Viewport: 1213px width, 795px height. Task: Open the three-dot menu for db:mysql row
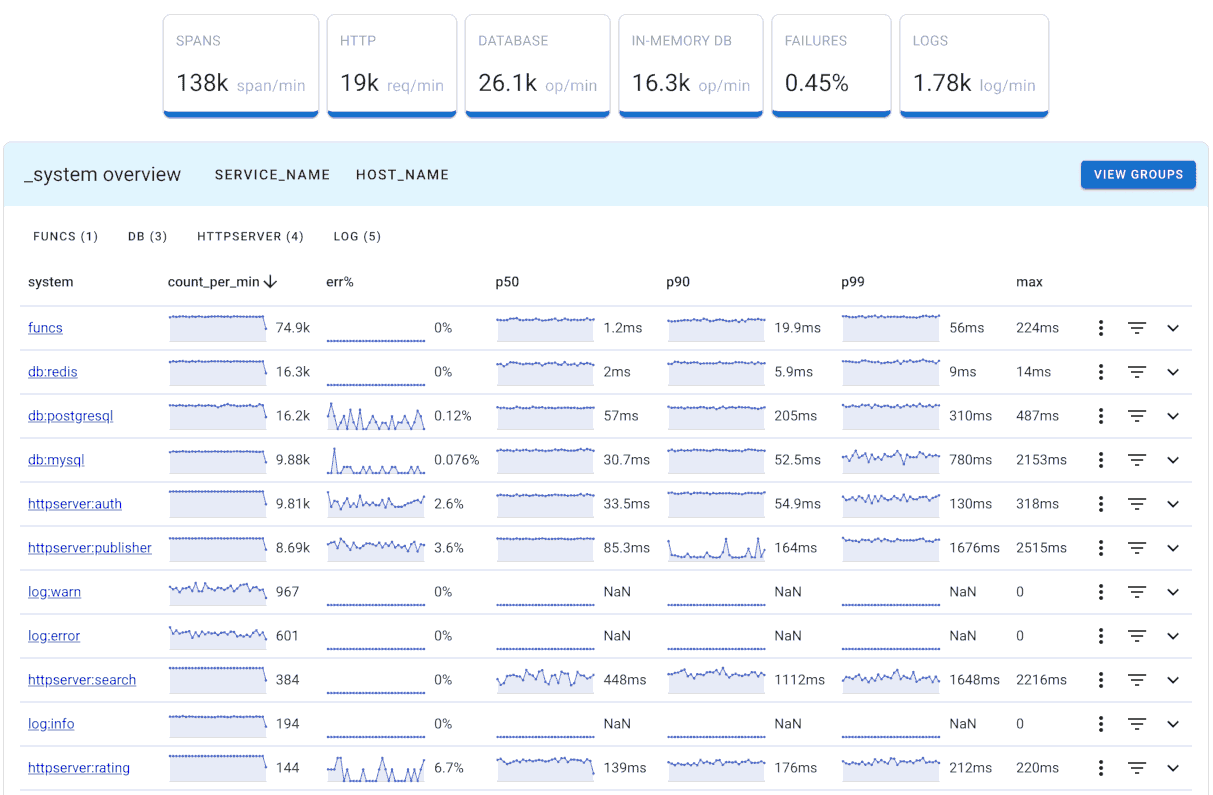[x=1100, y=460]
